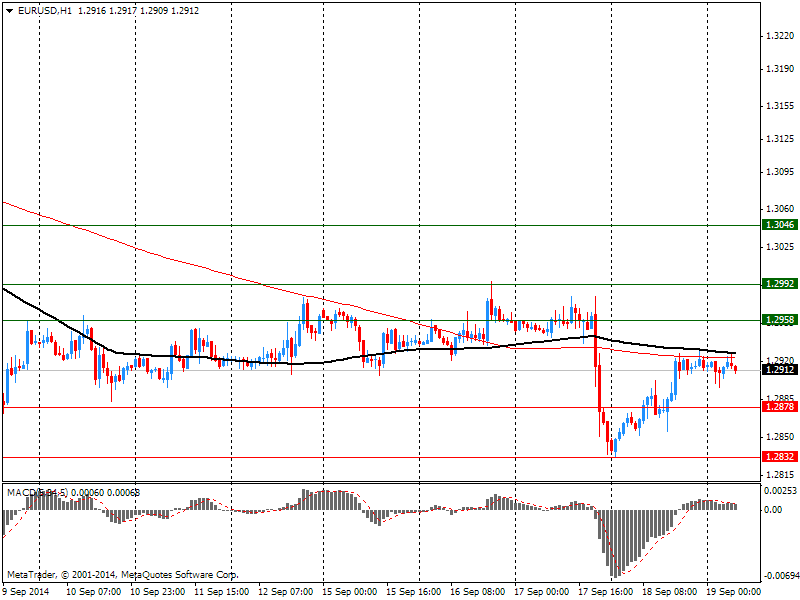Click the 1.3190 price axis value
This screenshot has width=800, height=600.
pos(780,69)
